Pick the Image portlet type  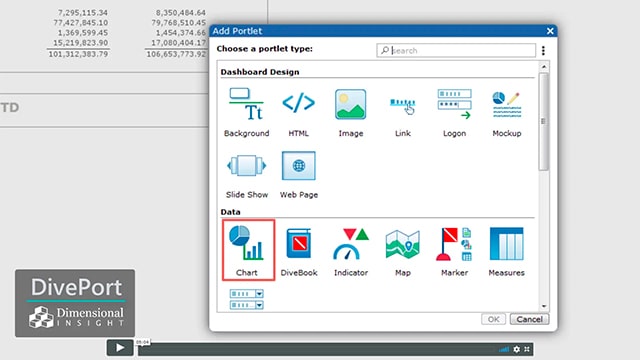(x=351, y=112)
